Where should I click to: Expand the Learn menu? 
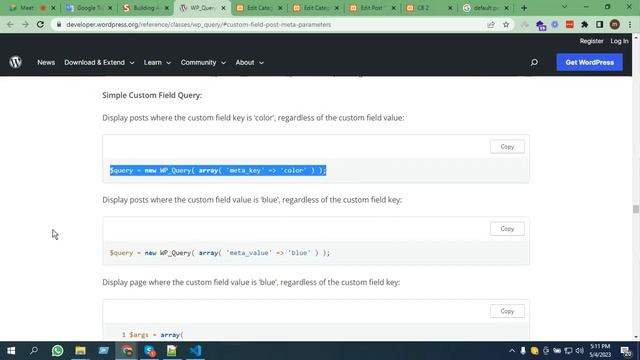tap(157, 62)
